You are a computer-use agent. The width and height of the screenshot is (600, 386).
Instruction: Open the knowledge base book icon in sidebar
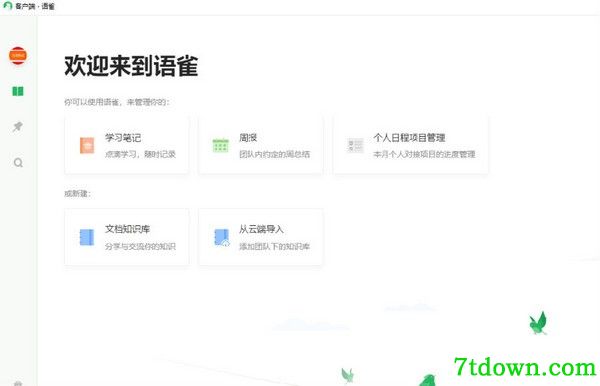[18, 91]
